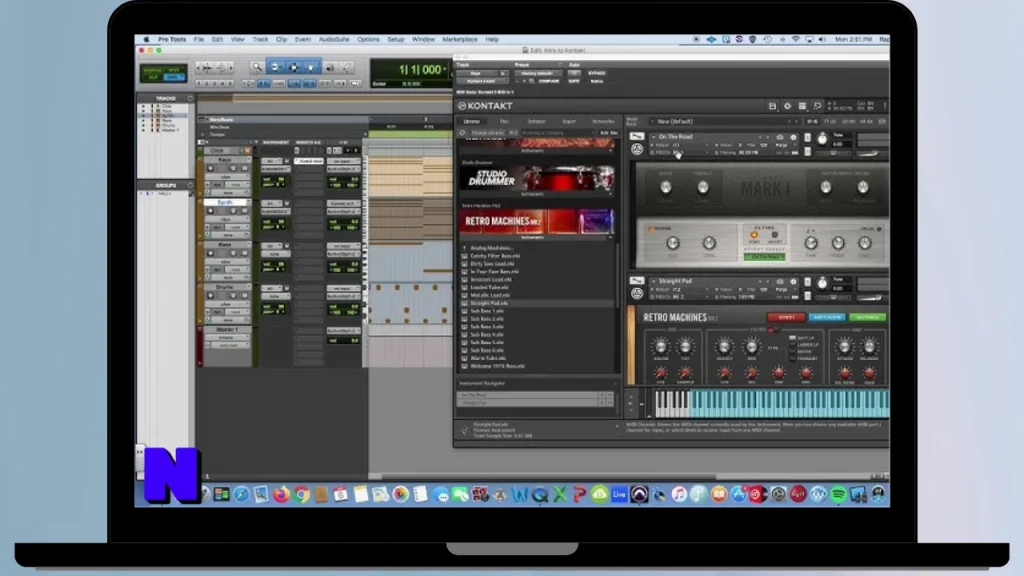
Task: Record-enable the Keys track
Action: [x=210, y=168]
